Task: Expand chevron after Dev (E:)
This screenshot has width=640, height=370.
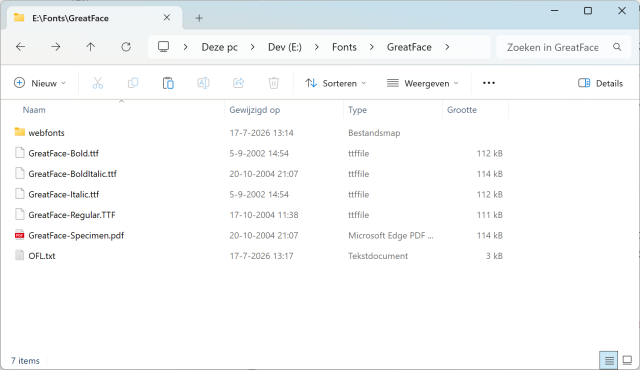Action: click(x=317, y=47)
